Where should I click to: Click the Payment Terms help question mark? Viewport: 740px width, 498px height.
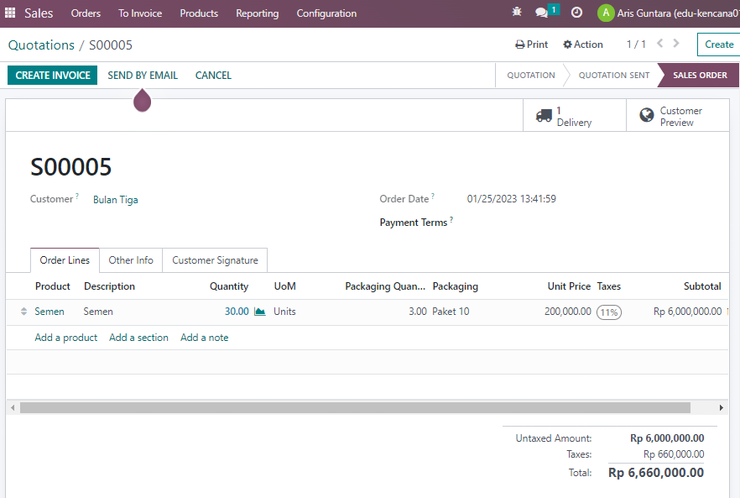[x=451, y=219]
